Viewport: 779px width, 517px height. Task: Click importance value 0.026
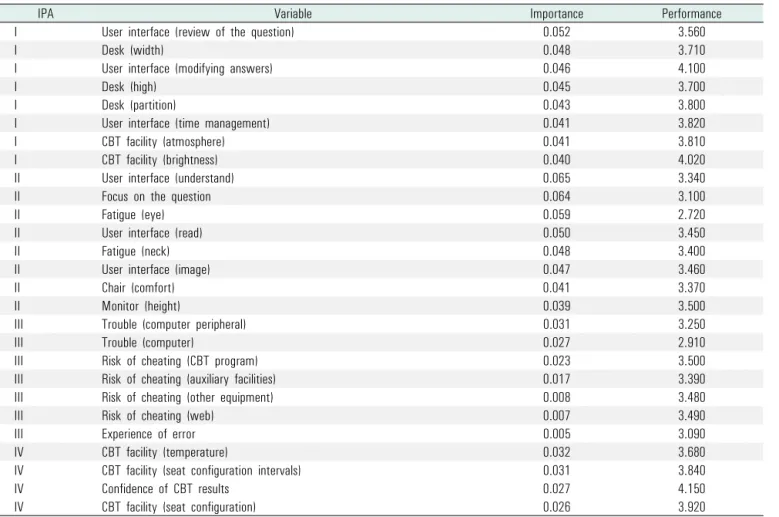tap(556, 508)
